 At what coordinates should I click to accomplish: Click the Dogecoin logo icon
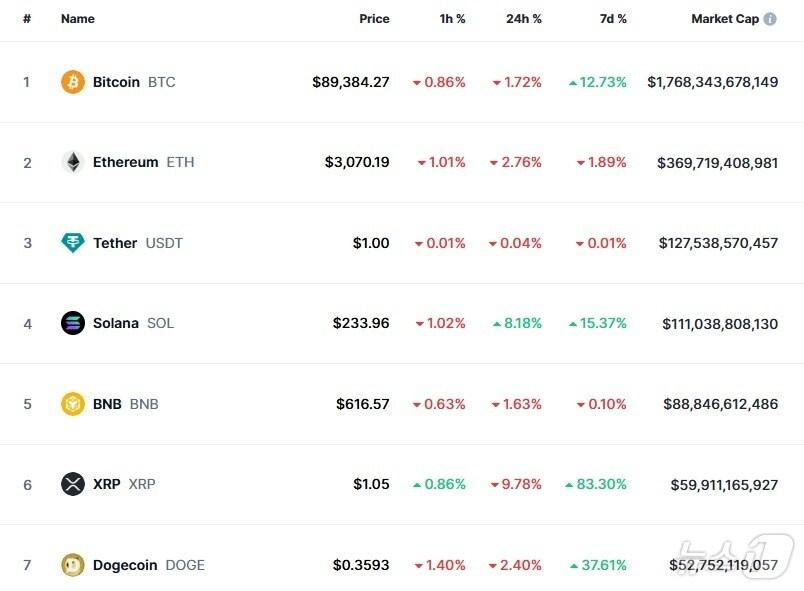[73, 565]
